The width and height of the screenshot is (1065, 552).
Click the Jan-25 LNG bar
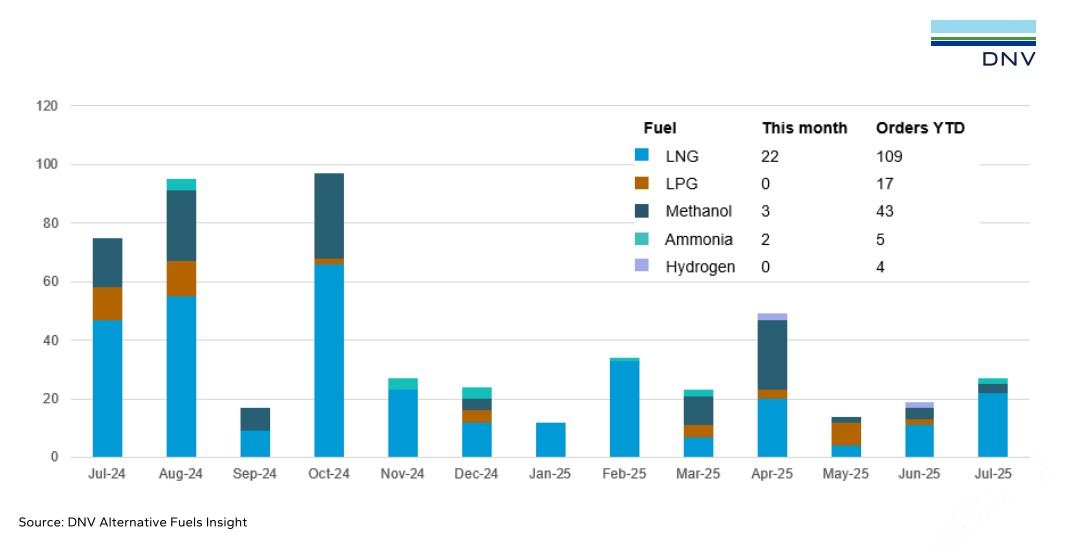[x=550, y=439]
